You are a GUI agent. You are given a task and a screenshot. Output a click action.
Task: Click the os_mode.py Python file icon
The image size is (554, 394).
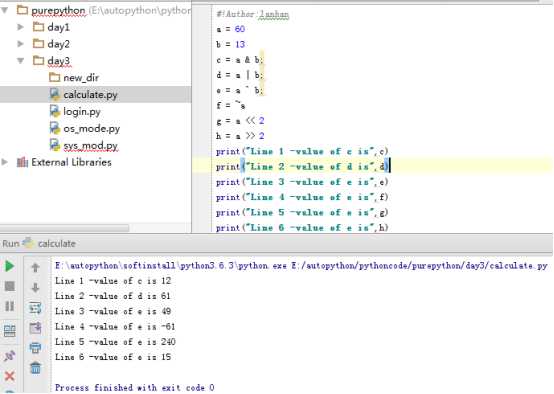tap(55, 128)
